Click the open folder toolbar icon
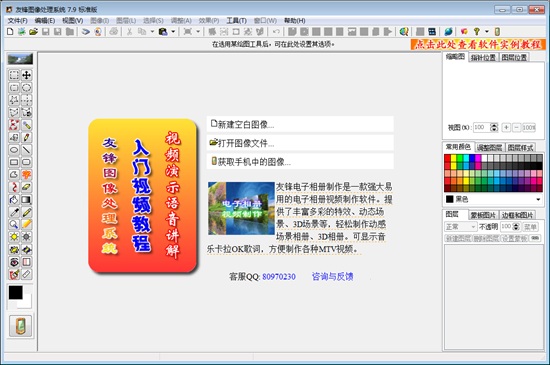 coord(33,32)
